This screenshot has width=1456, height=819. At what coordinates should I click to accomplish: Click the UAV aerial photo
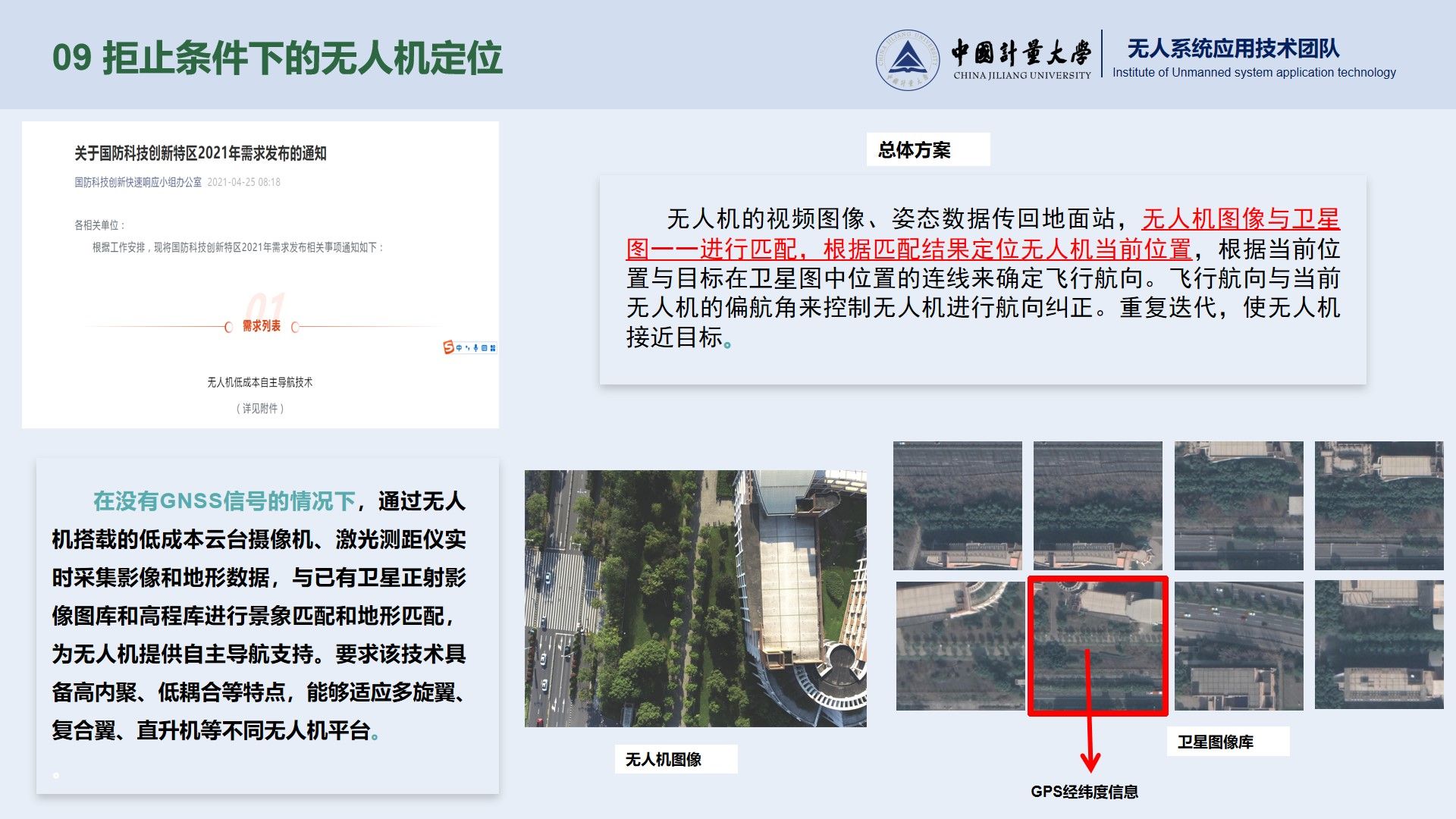pyautogui.click(x=695, y=598)
